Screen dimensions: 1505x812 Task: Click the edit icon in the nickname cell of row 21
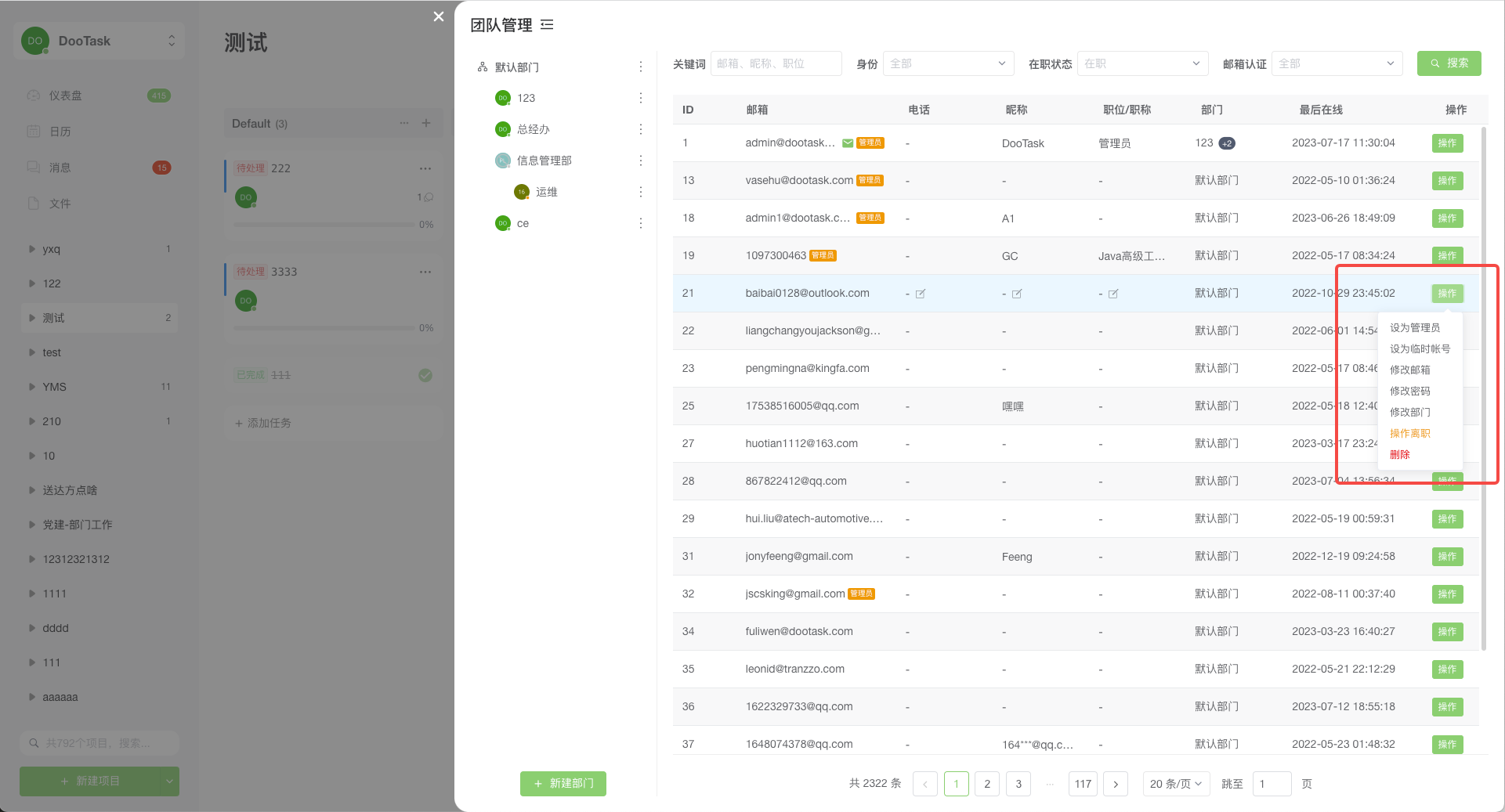pyautogui.click(x=1017, y=294)
